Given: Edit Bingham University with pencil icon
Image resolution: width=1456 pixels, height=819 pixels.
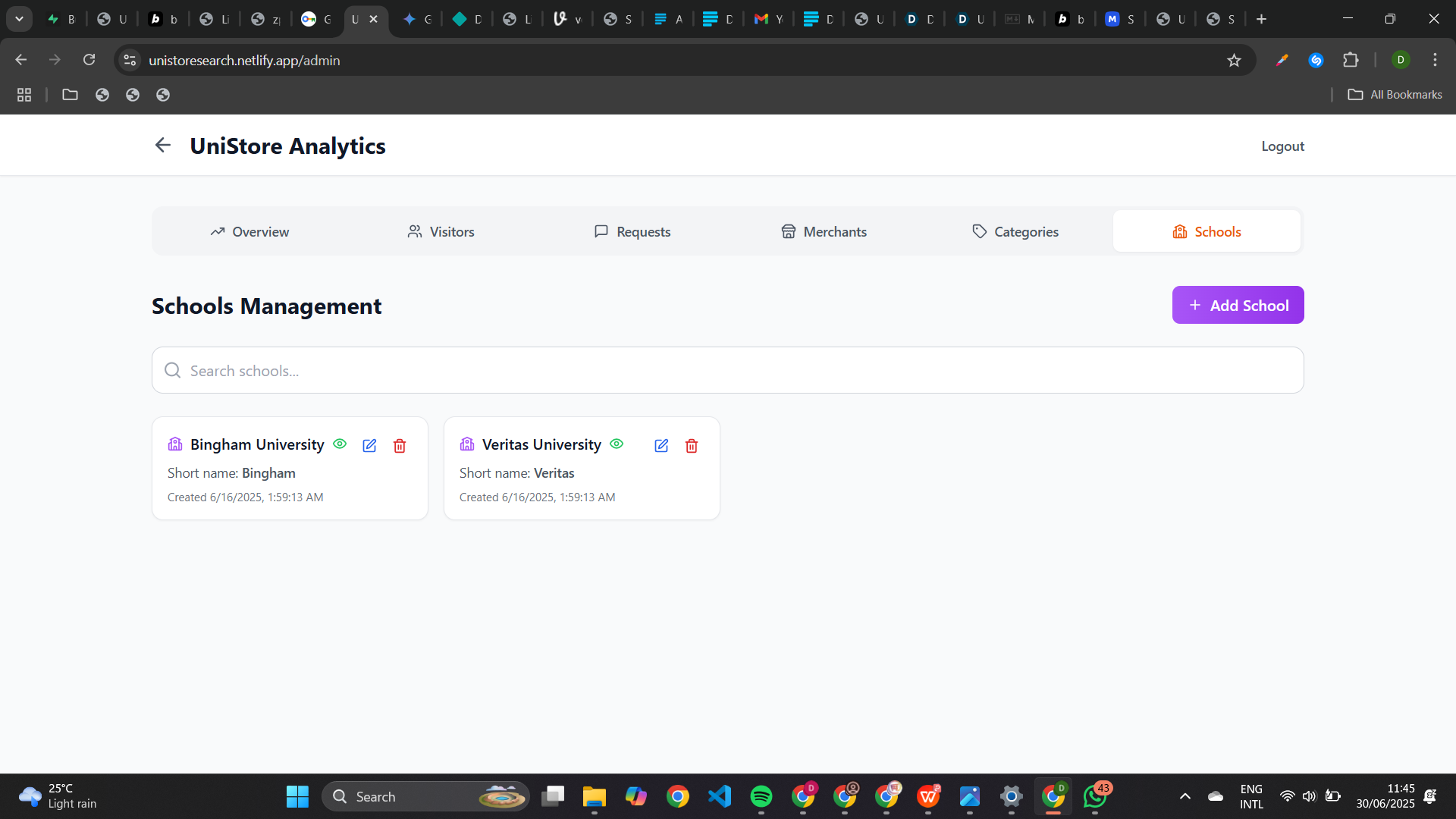Looking at the screenshot, I should click(x=369, y=446).
